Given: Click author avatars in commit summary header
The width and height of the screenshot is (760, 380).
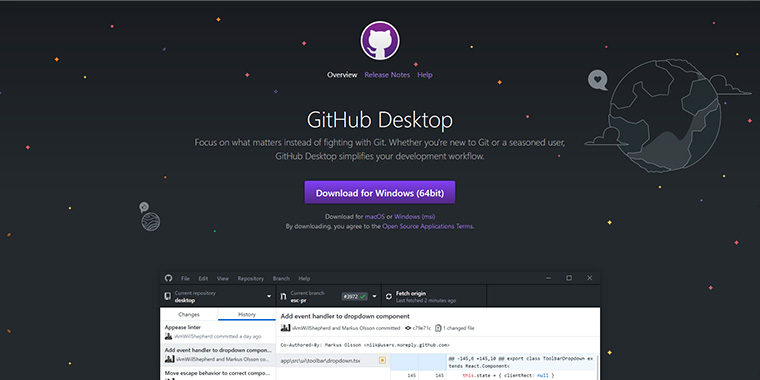Looking at the screenshot, I should pyautogui.click(x=285, y=328).
